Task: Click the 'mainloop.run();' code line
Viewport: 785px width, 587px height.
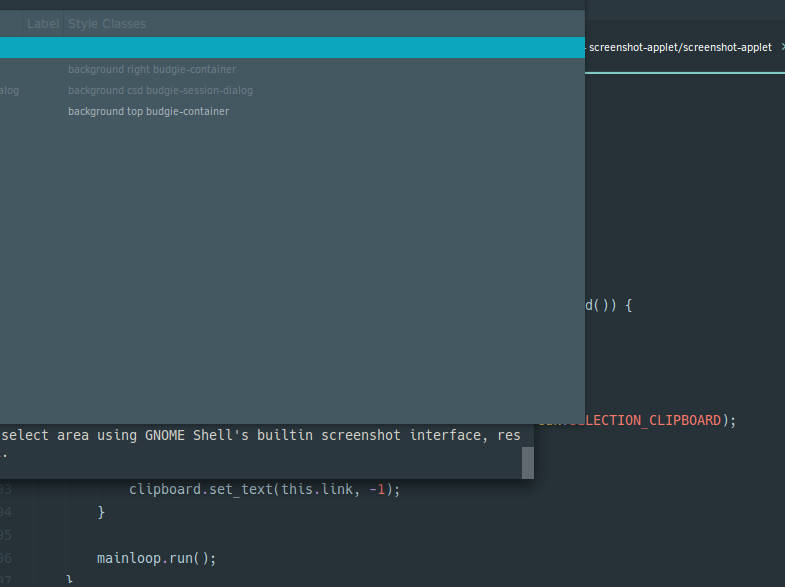Action: point(156,558)
